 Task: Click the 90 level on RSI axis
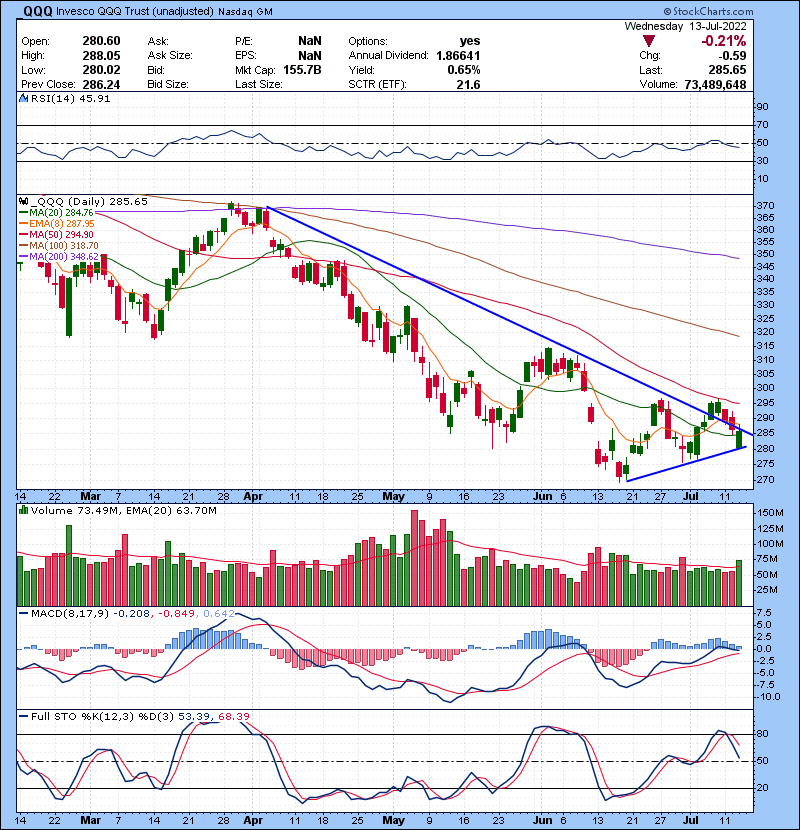click(762, 107)
